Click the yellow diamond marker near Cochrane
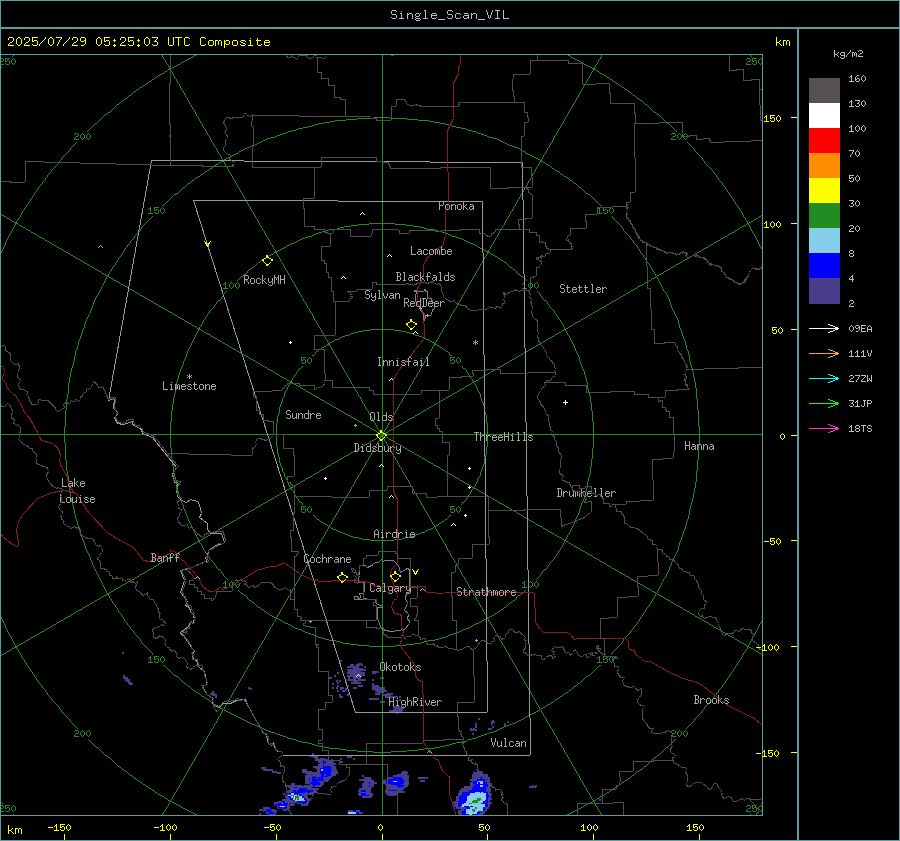Viewport: 900px width, 841px height. click(342, 577)
